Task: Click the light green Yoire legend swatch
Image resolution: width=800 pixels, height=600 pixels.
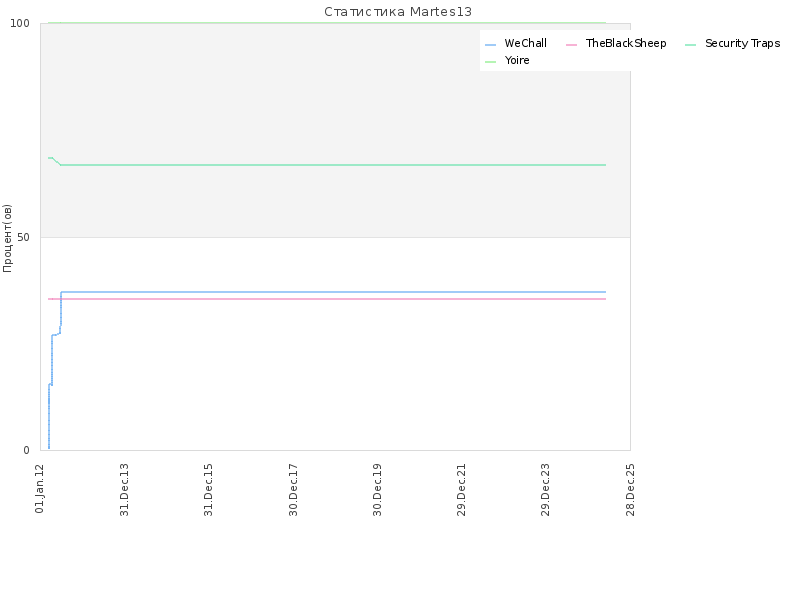Action: (490, 62)
